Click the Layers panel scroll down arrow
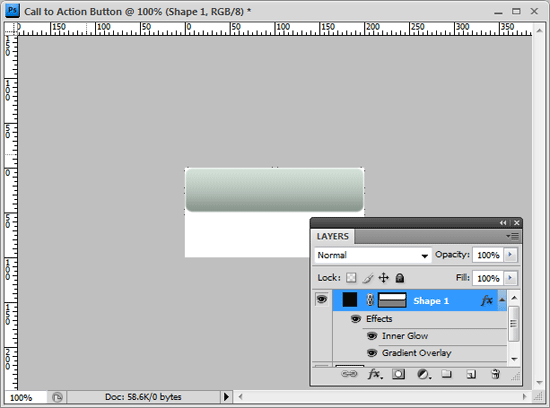550x408 pixels. point(514,359)
